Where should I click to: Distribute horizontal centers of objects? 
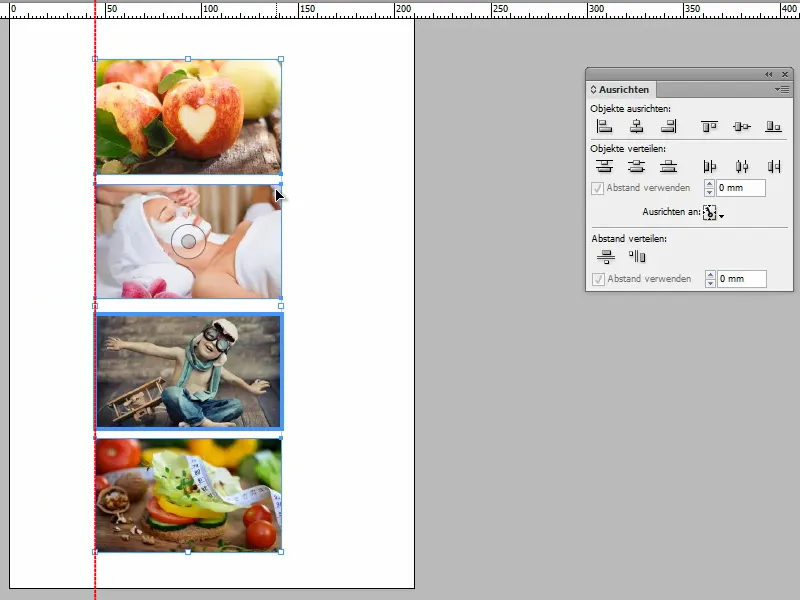click(x=741, y=166)
